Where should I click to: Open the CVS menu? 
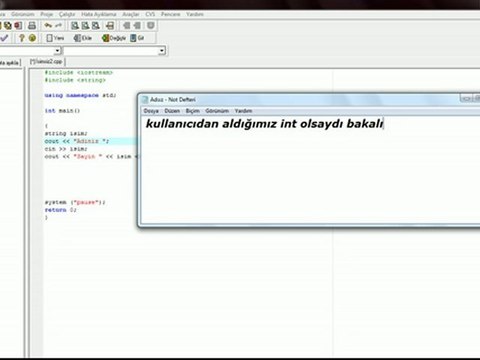(x=150, y=14)
